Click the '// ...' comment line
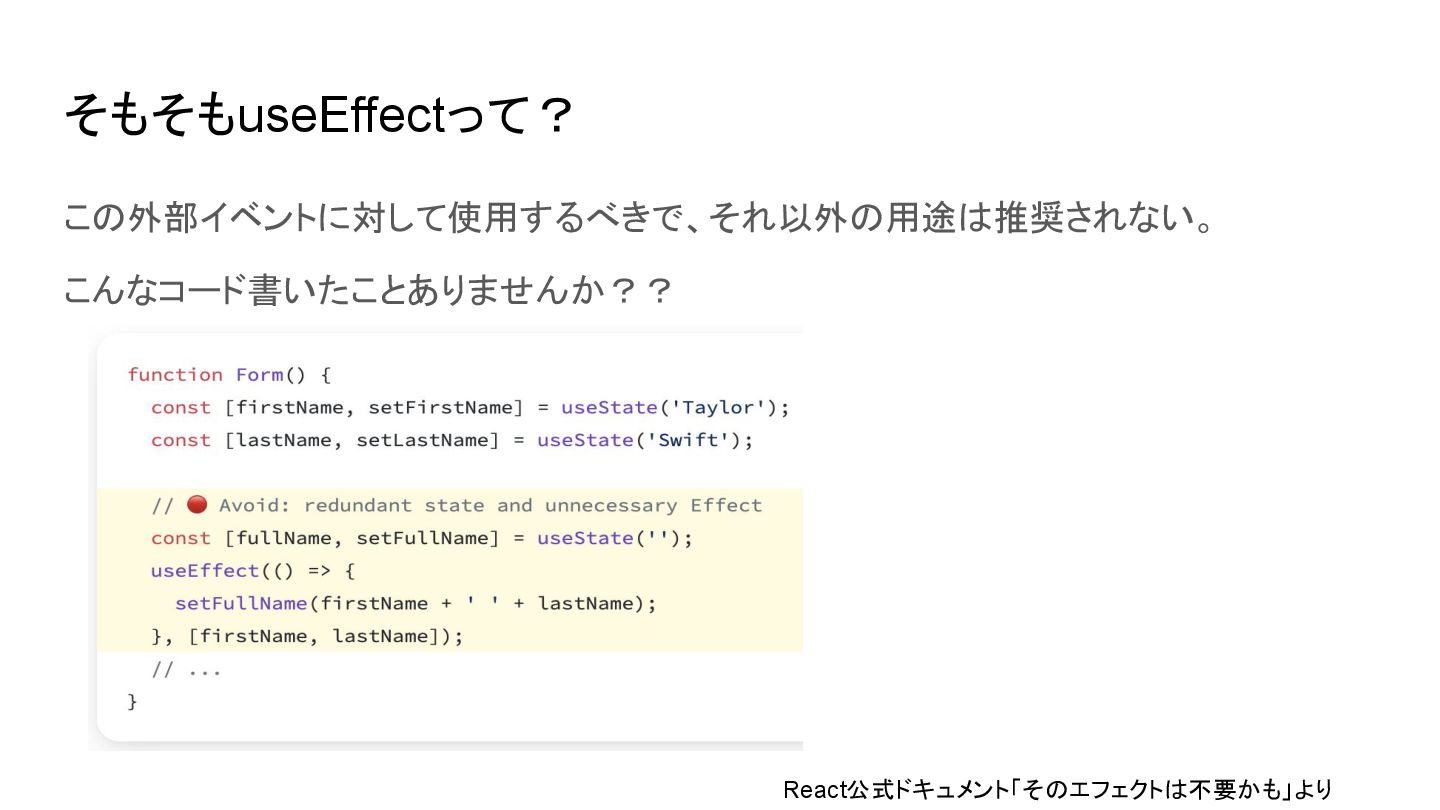This screenshot has height=810, width=1440. click(186, 669)
